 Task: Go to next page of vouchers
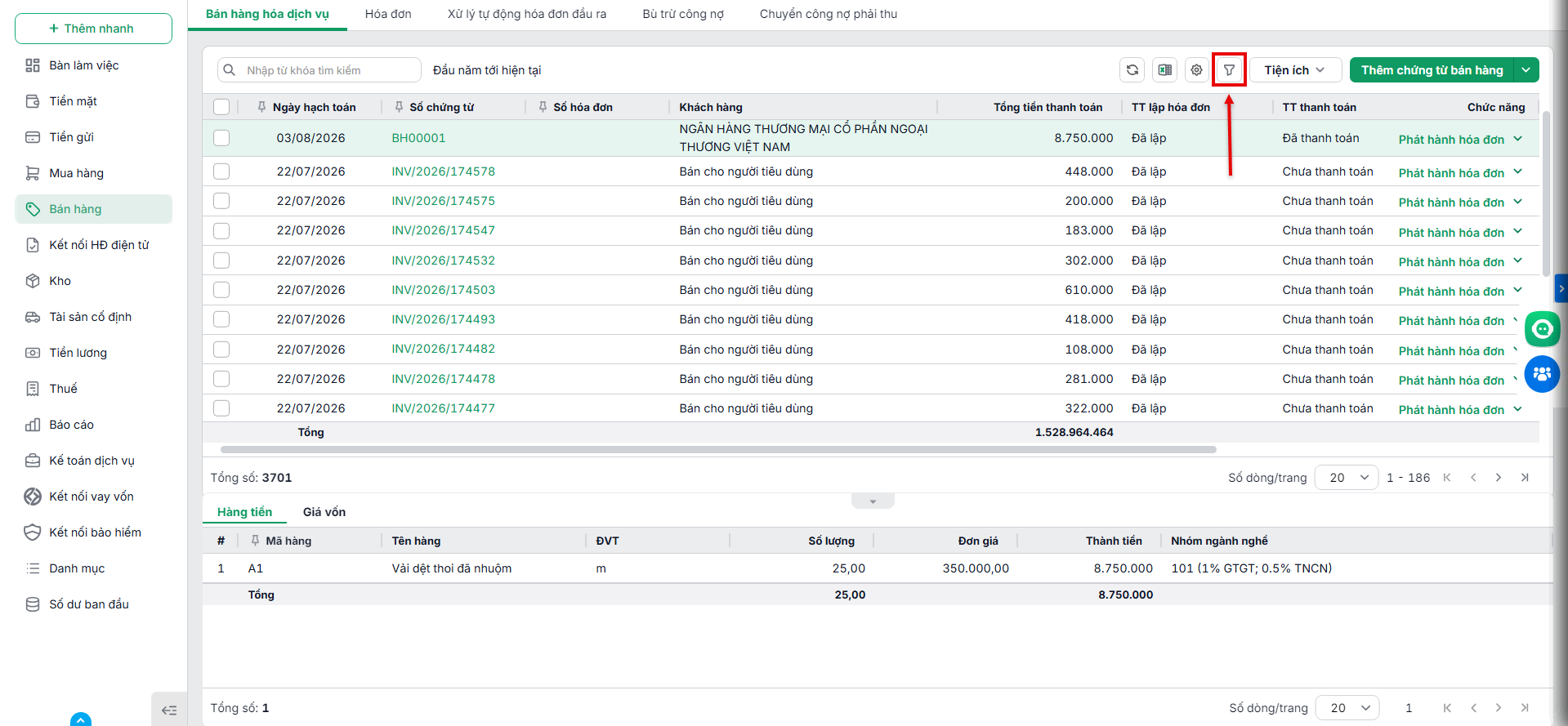(1499, 478)
